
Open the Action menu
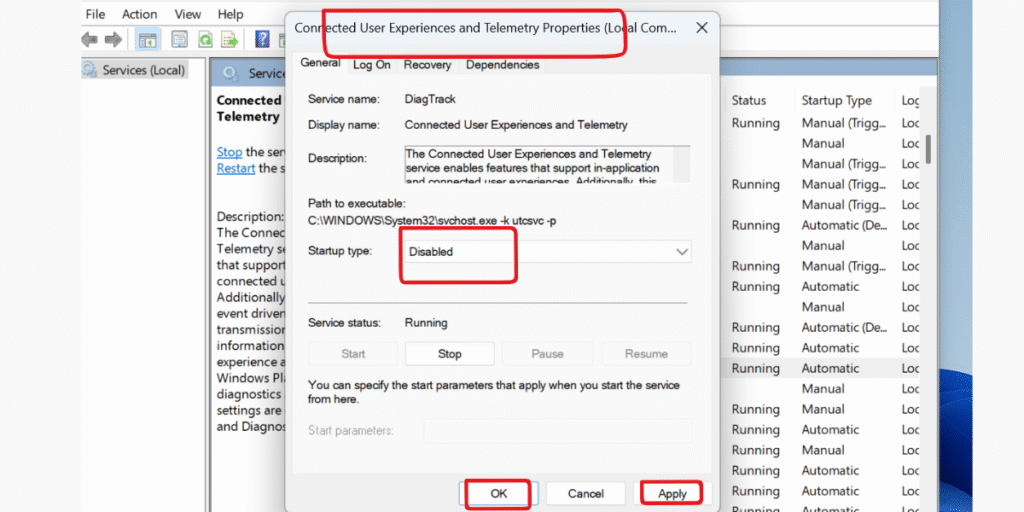(x=140, y=14)
